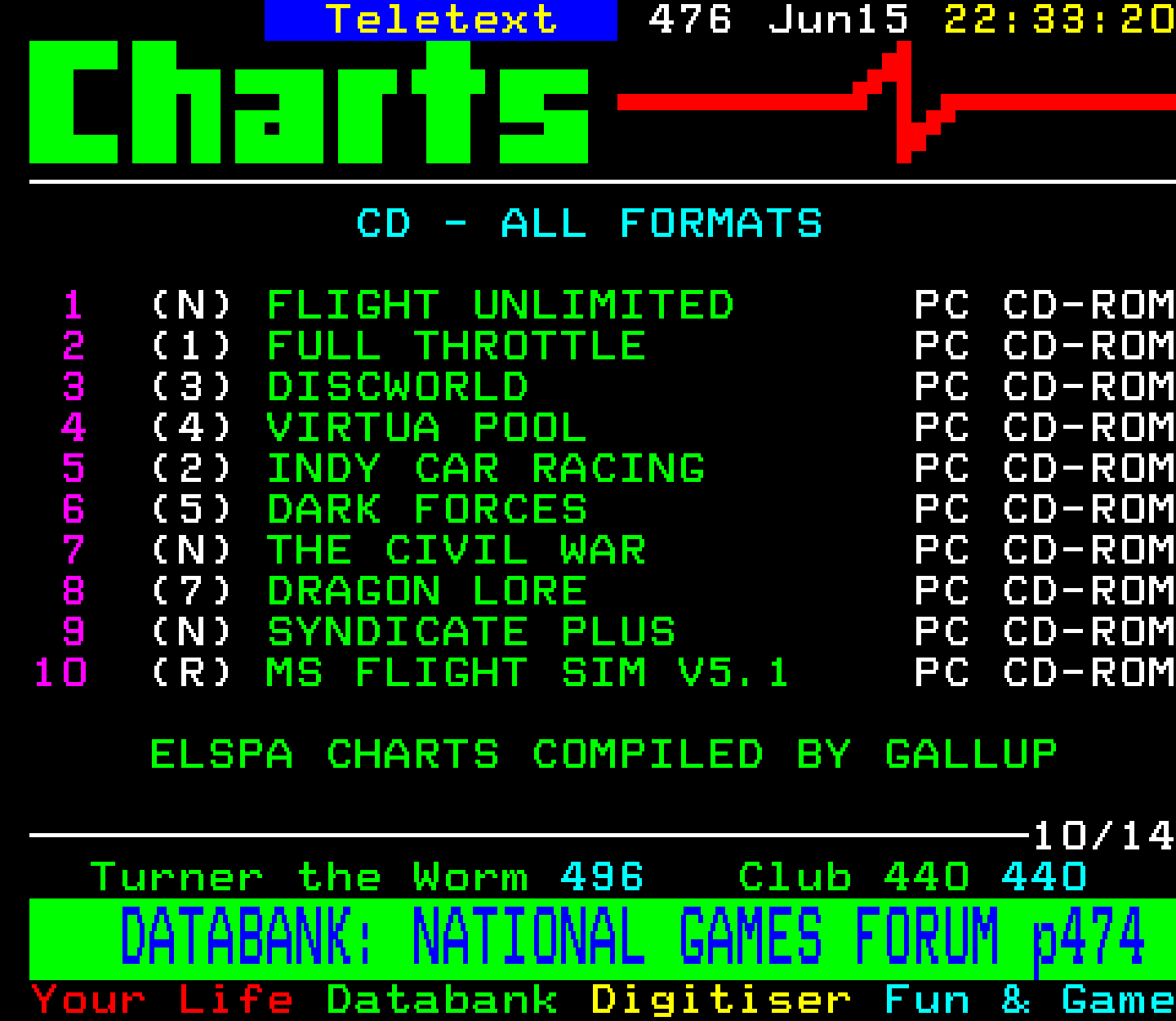Viewport: 1176px width, 1021px height.
Task: Click the cyan page number 440
Action: click(x=1044, y=877)
